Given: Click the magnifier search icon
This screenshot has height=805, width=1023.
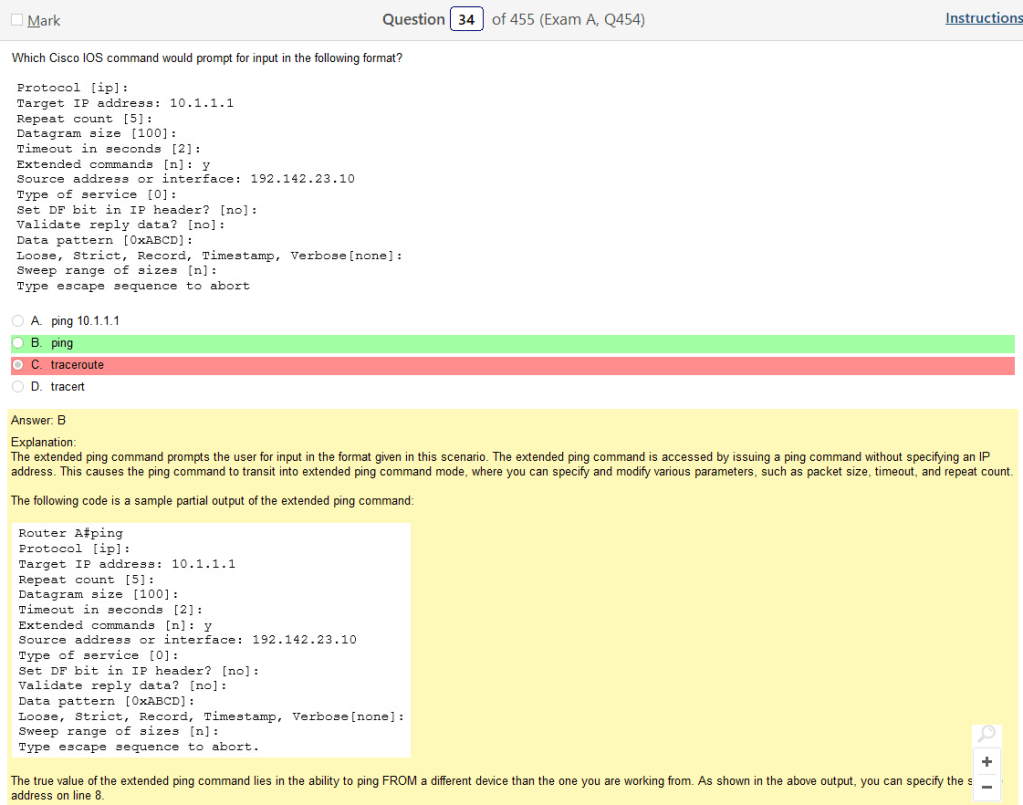Looking at the screenshot, I should click(986, 736).
